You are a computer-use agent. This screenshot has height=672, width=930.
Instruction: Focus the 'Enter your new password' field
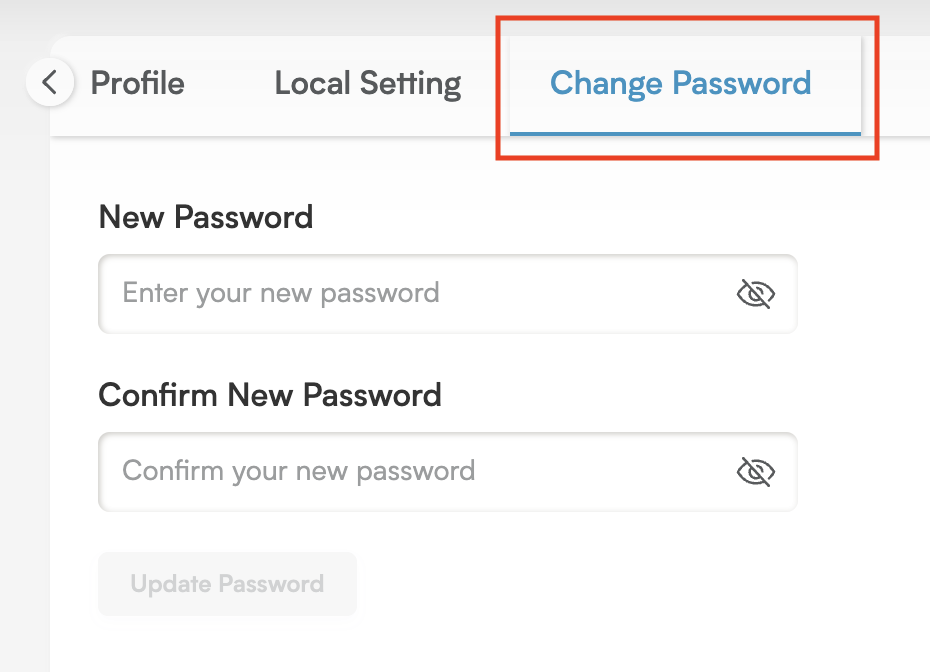click(448, 294)
